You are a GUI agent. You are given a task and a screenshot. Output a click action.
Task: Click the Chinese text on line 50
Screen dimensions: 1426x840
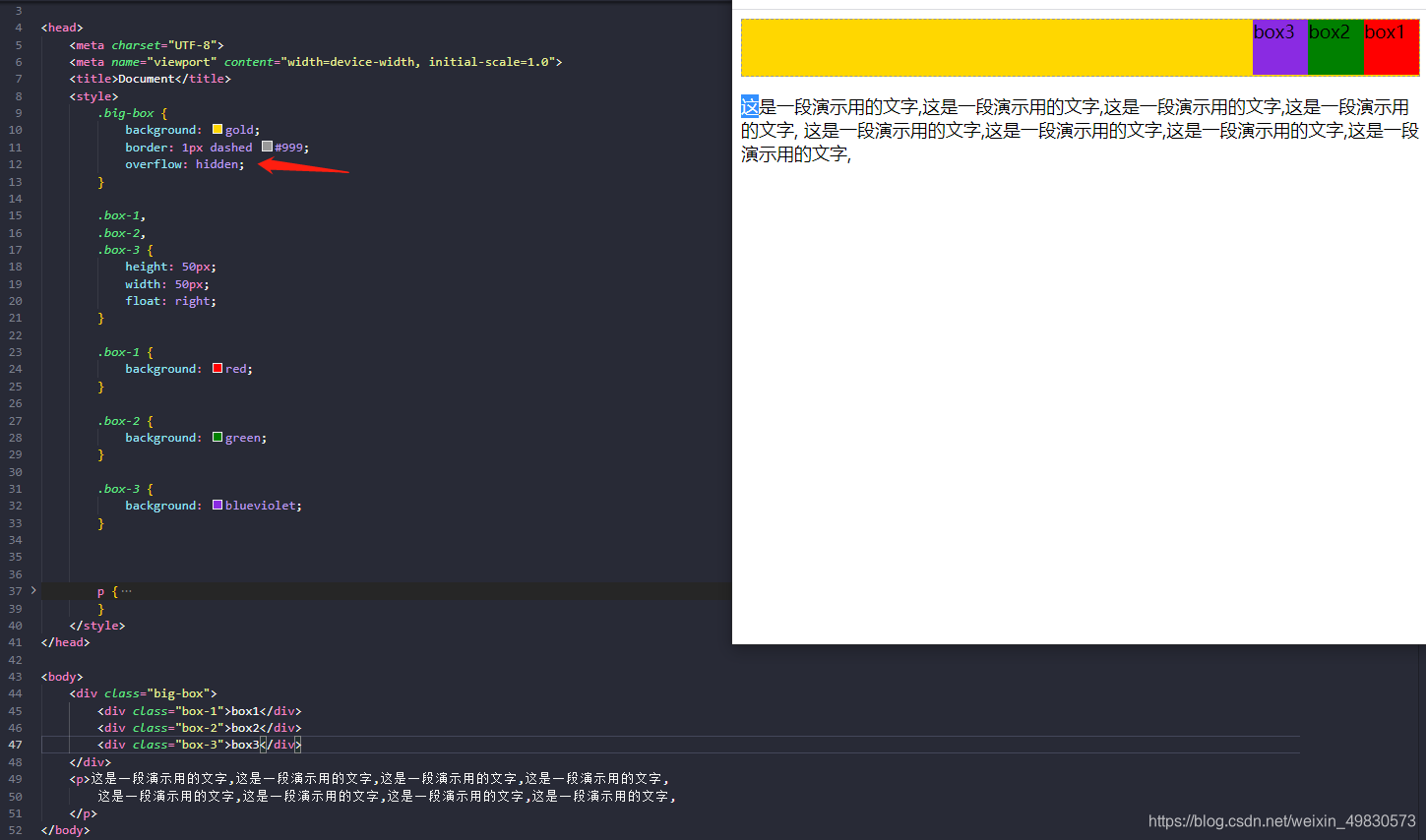click(387, 796)
